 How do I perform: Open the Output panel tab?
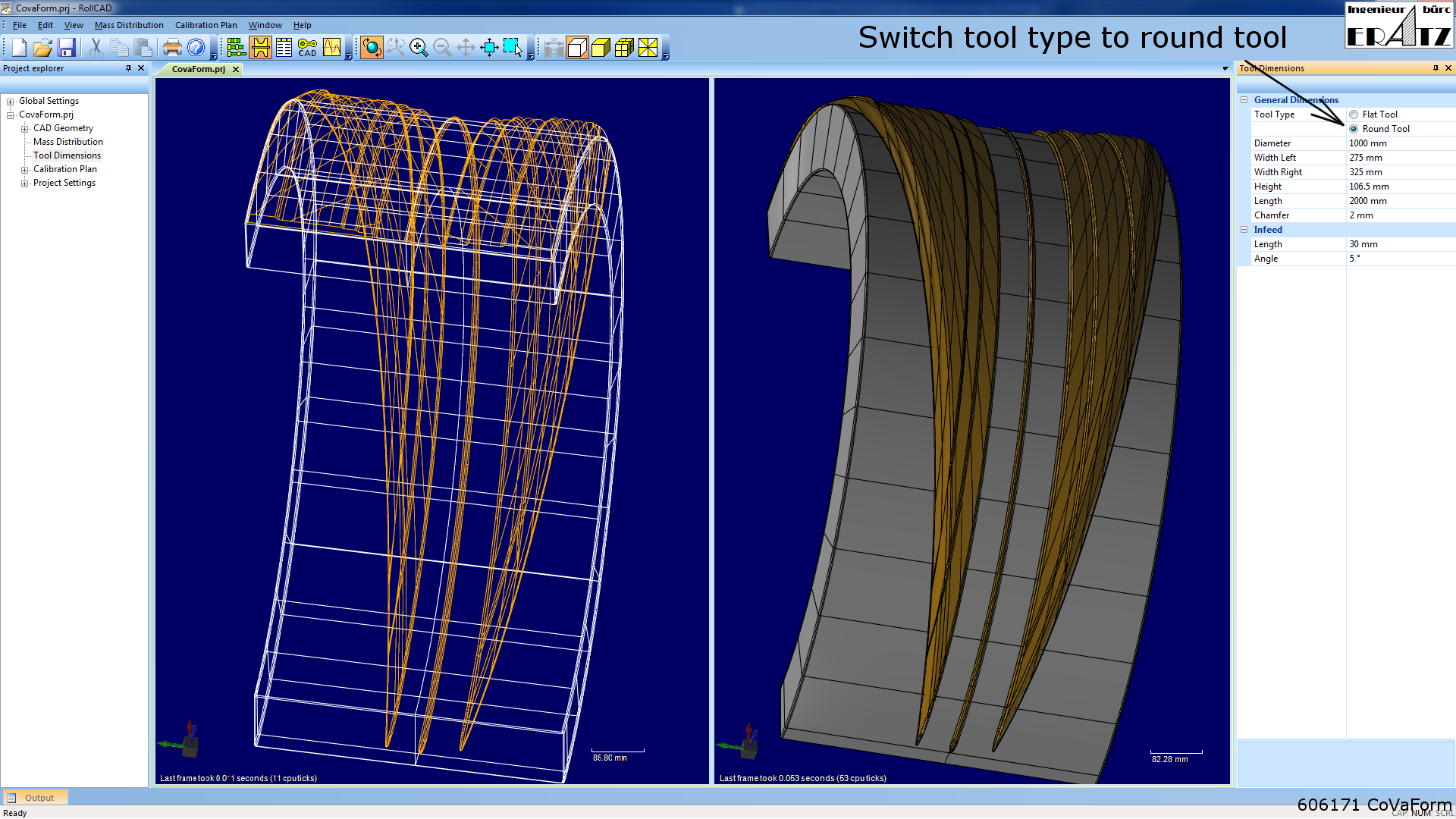(35, 798)
